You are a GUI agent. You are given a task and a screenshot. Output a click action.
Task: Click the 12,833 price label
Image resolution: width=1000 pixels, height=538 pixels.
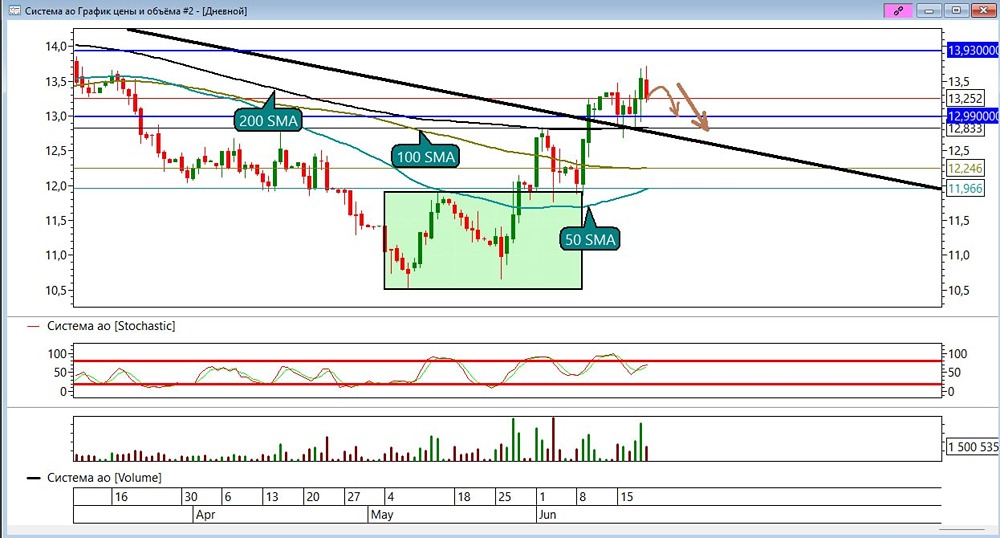[966, 129]
